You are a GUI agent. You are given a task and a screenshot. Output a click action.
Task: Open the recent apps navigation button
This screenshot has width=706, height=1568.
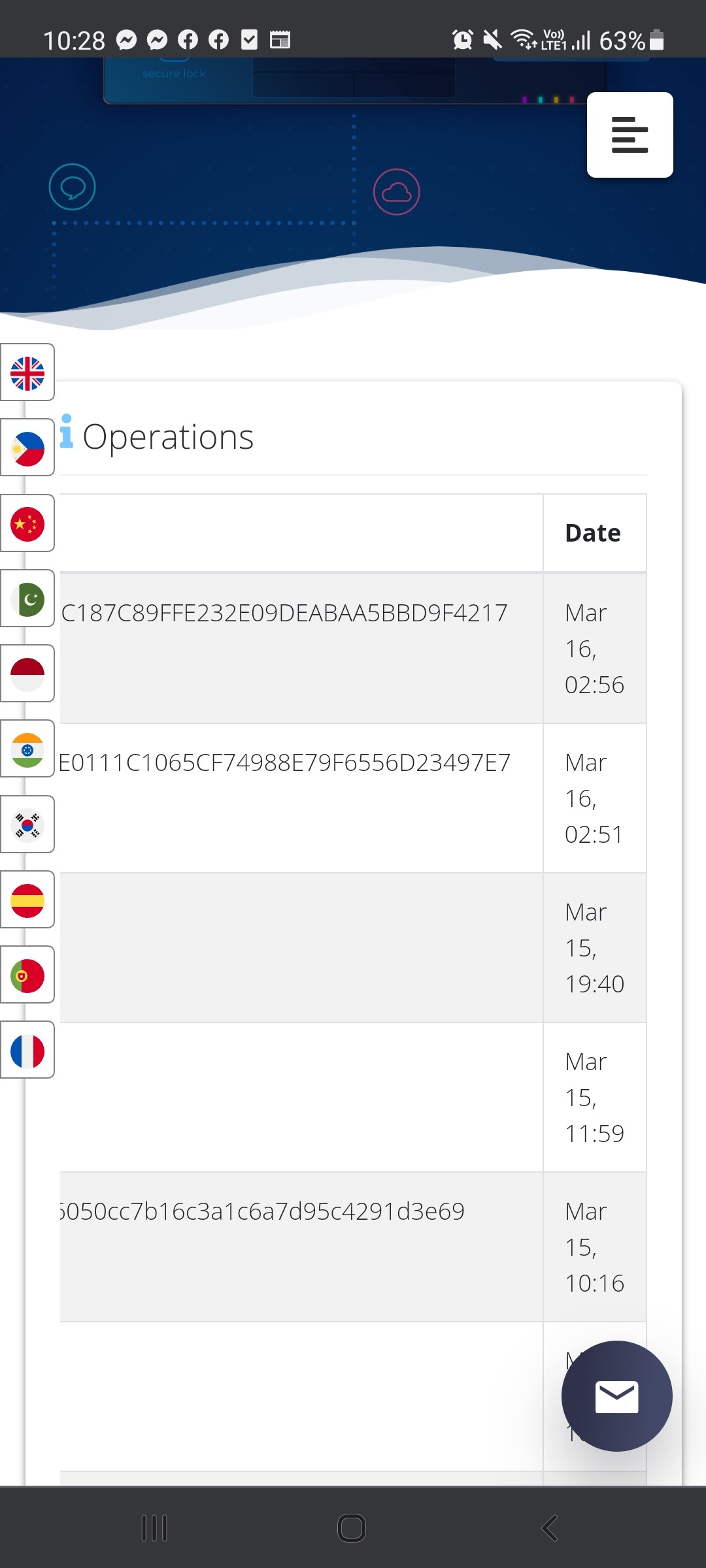point(154,1528)
